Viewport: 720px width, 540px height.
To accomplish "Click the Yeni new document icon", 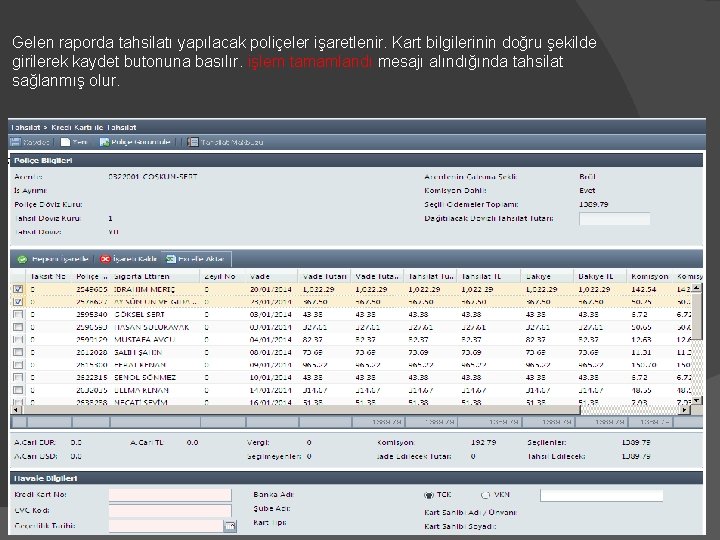I will (x=65, y=142).
